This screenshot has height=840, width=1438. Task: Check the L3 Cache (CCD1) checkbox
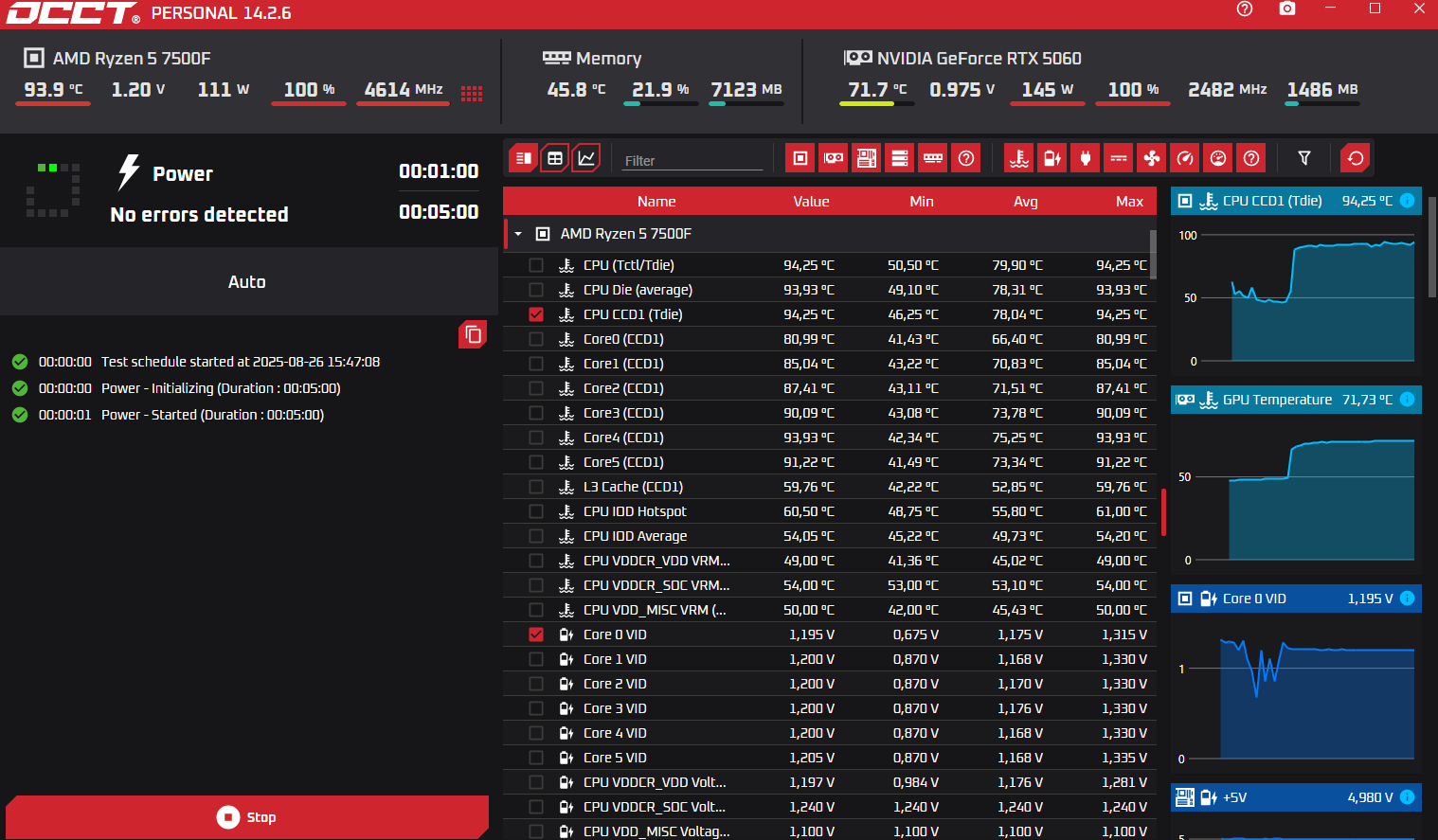point(536,487)
